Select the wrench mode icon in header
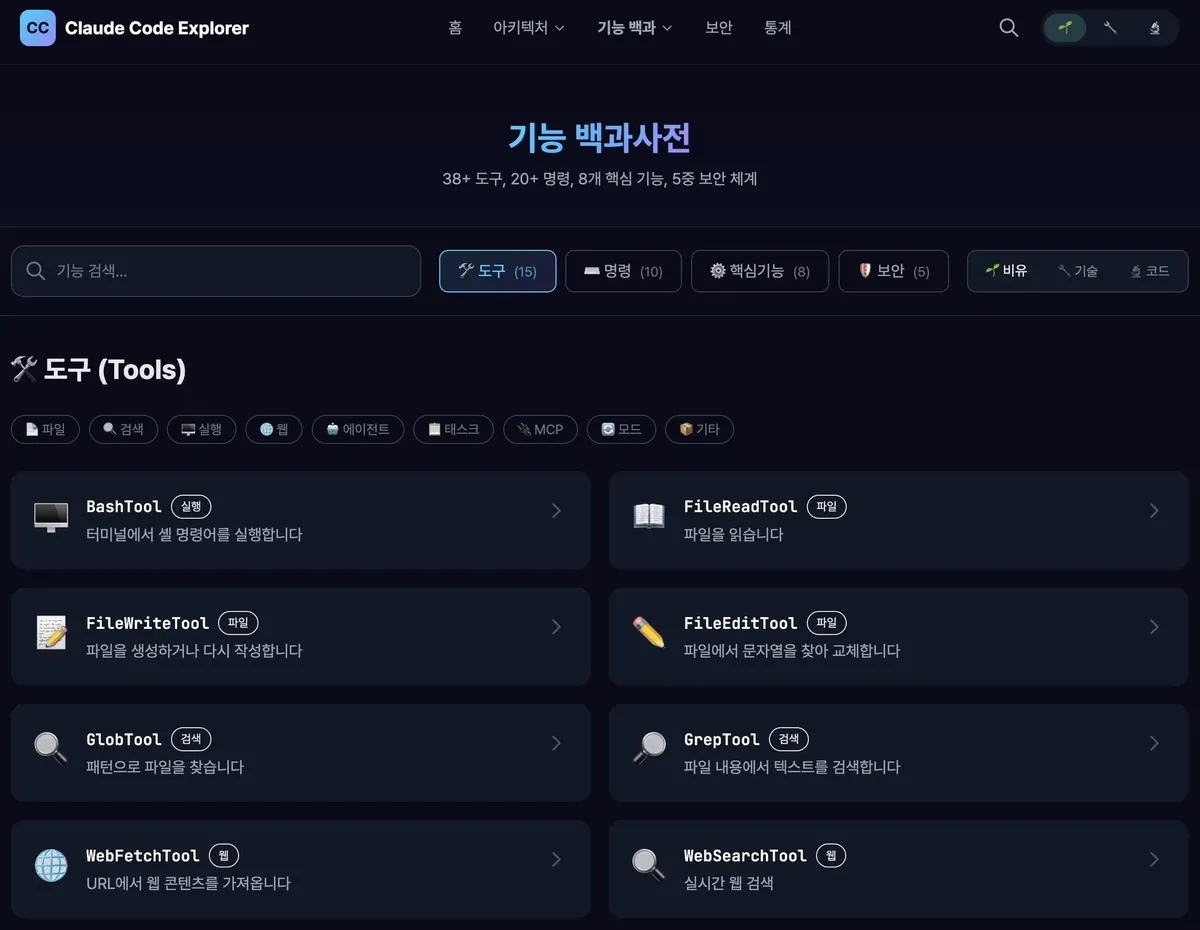 1110,28
